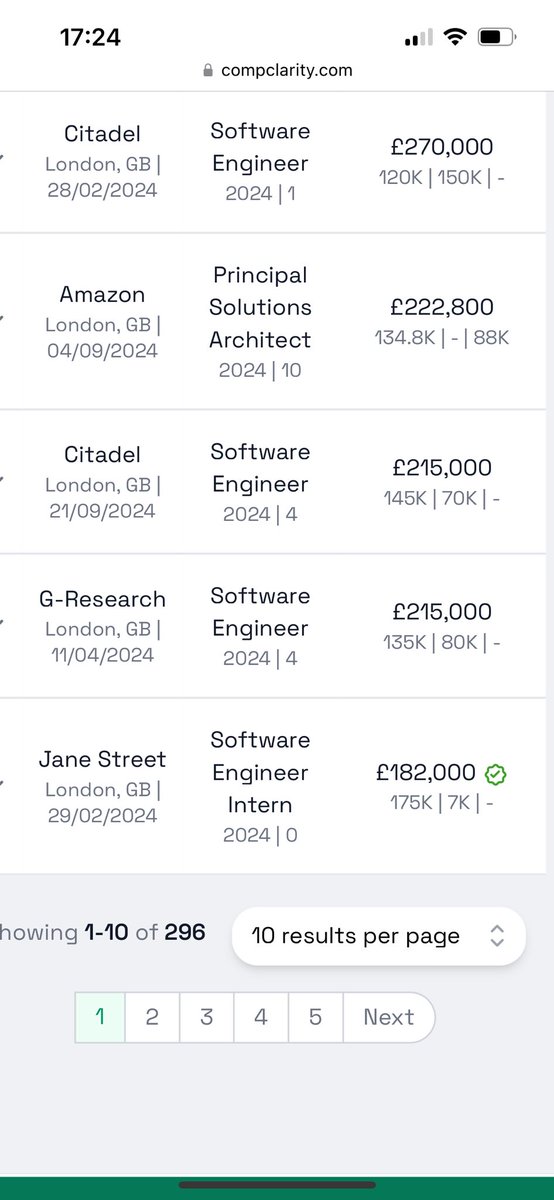Expand the Amazon row chevron

(2, 322)
